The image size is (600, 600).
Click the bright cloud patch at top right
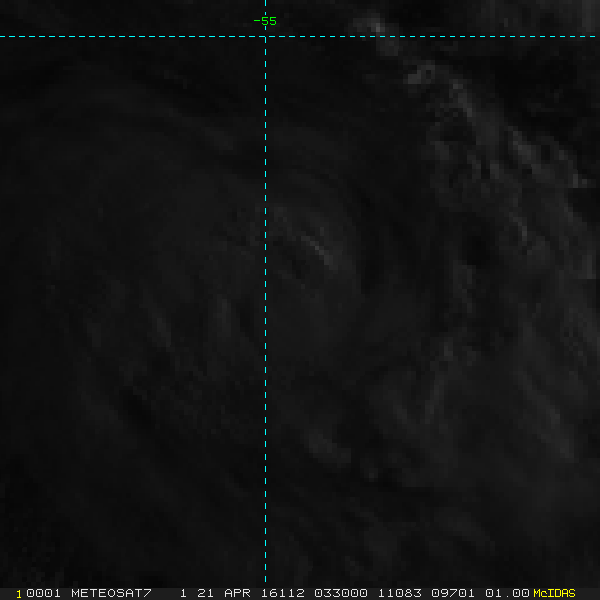click(378, 25)
